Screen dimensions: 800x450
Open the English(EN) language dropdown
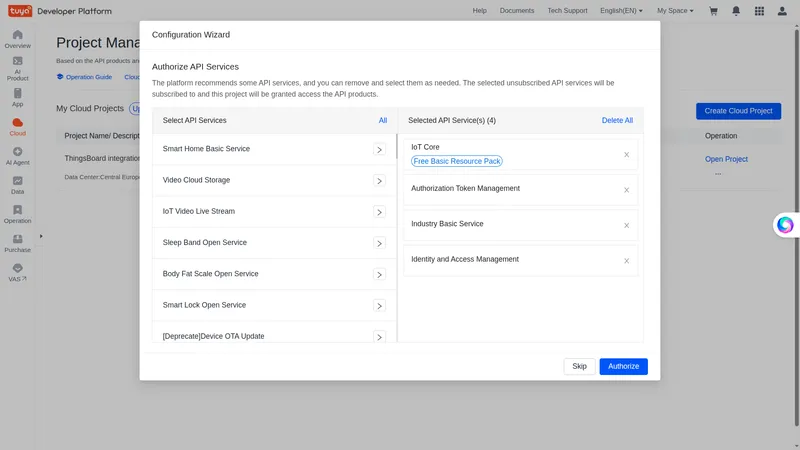tap(621, 11)
